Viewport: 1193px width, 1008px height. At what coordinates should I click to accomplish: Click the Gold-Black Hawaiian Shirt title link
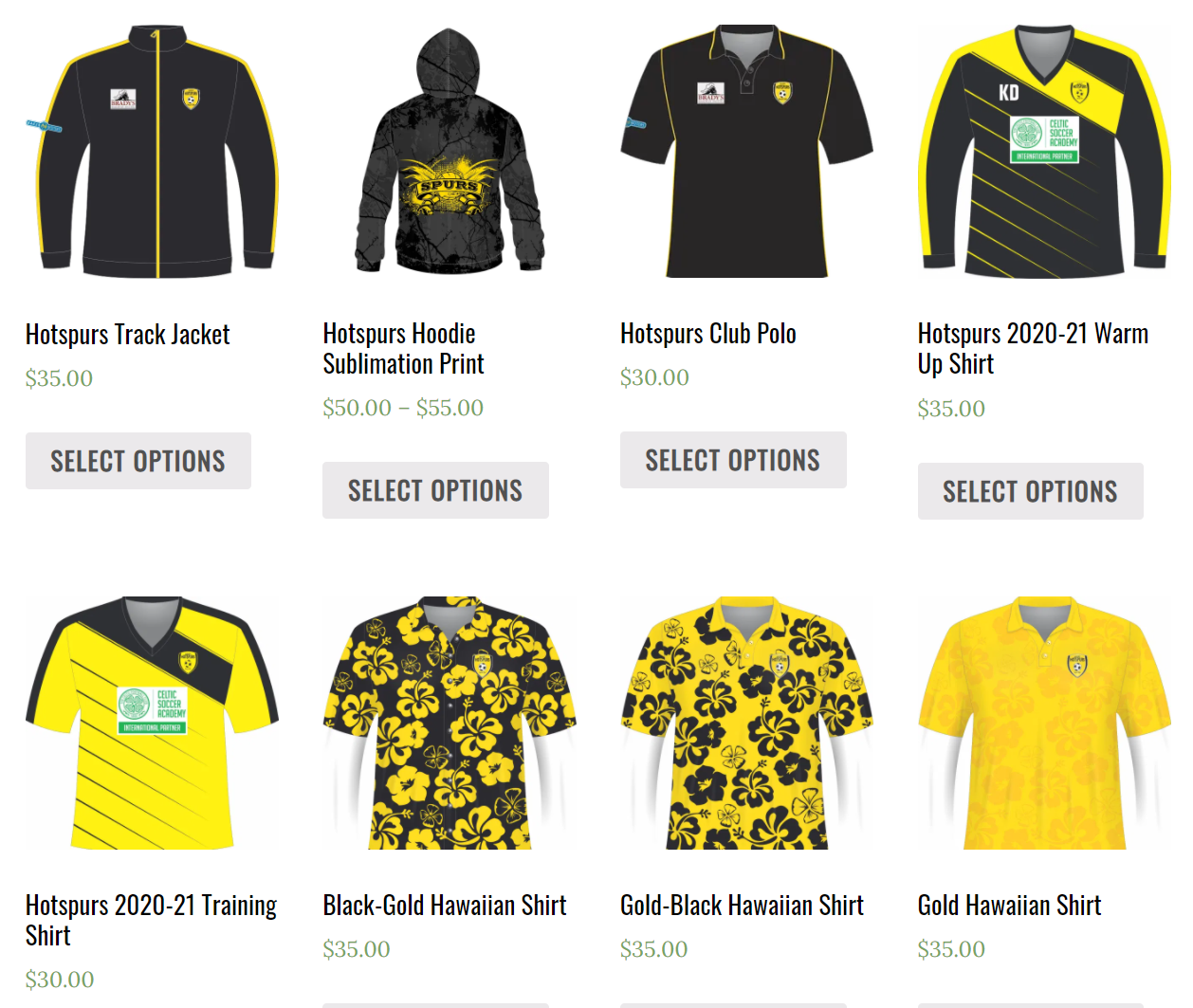pos(743,906)
